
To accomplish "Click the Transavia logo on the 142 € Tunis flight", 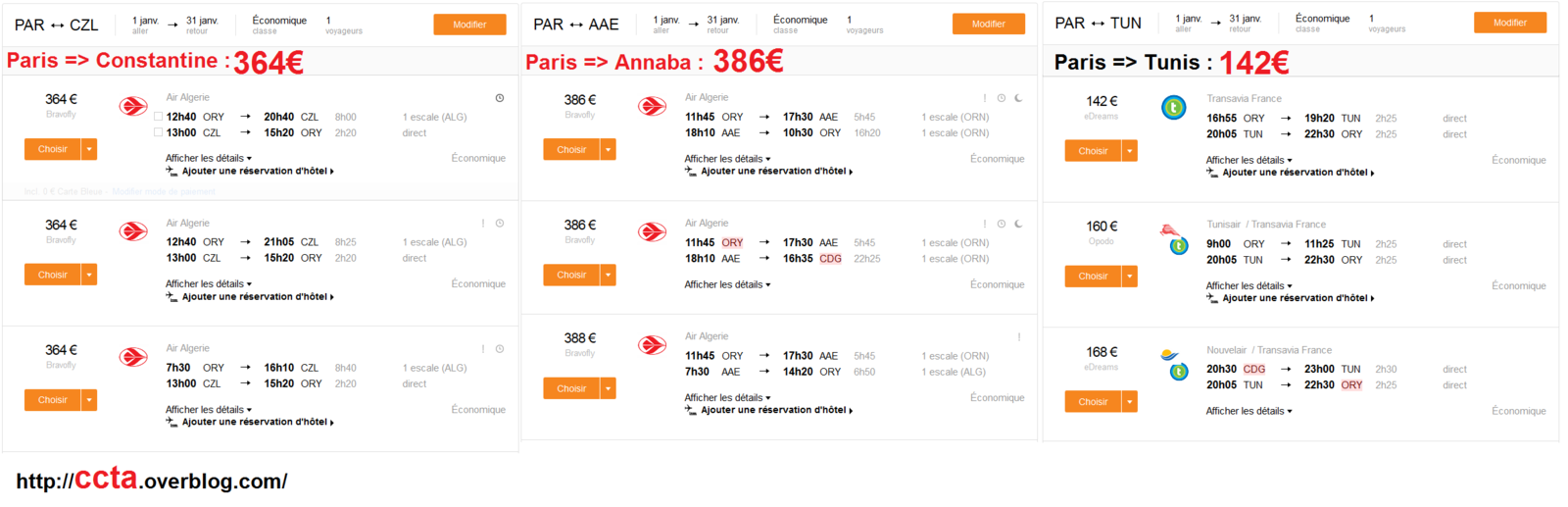I will (1174, 107).
